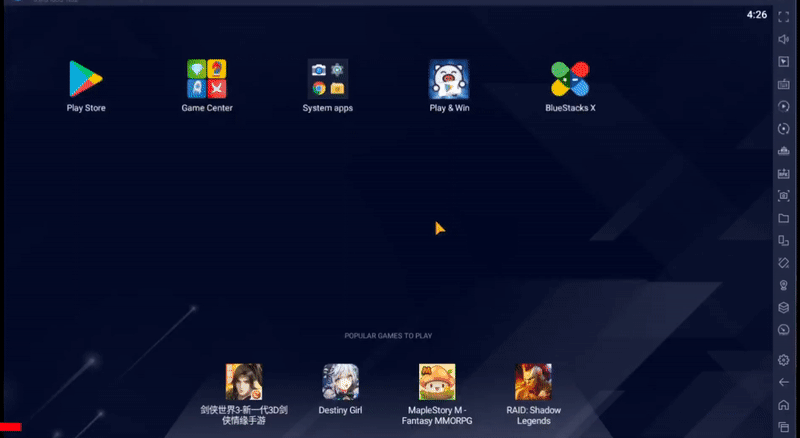Open the sync operations icon
800x438 pixels.
tap(784, 129)
